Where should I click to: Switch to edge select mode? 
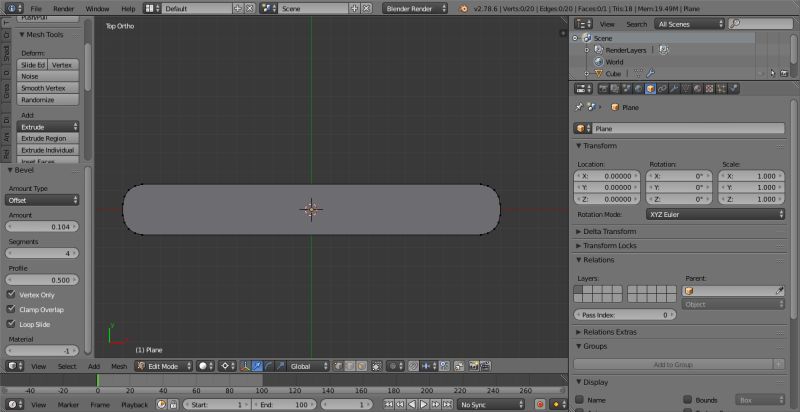(x=349, y=366)
